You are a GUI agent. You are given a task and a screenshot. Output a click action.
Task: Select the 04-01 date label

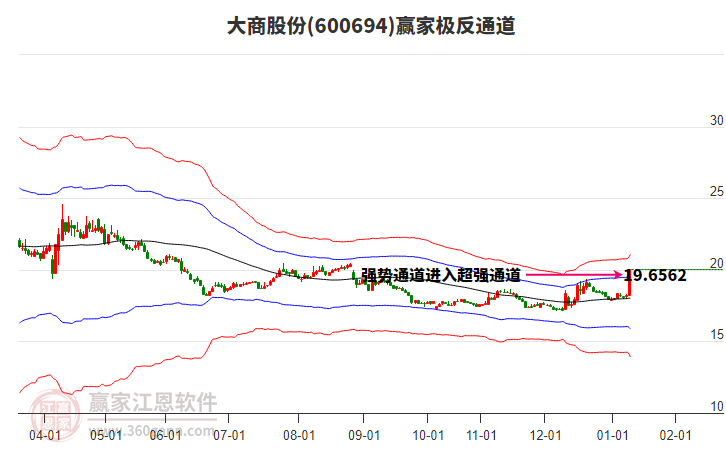(x=45, y=436)
